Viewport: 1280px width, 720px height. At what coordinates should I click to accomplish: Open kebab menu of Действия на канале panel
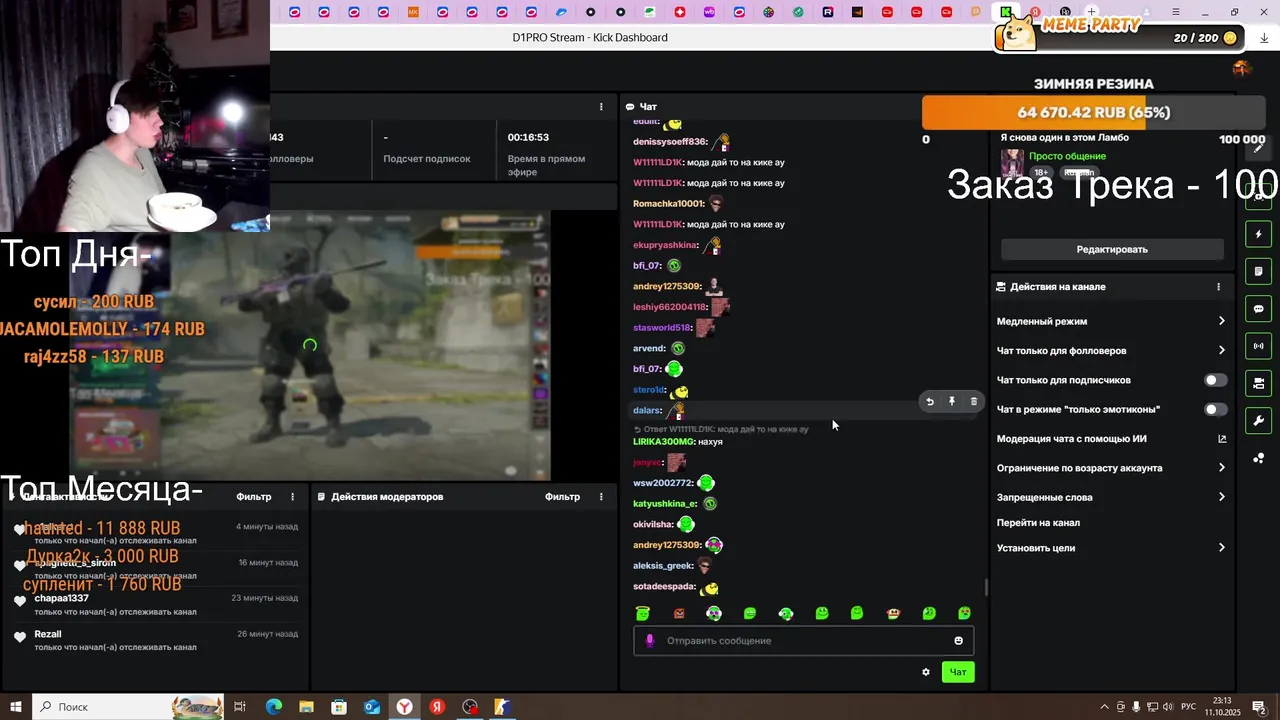click(x=1218, y=287)
